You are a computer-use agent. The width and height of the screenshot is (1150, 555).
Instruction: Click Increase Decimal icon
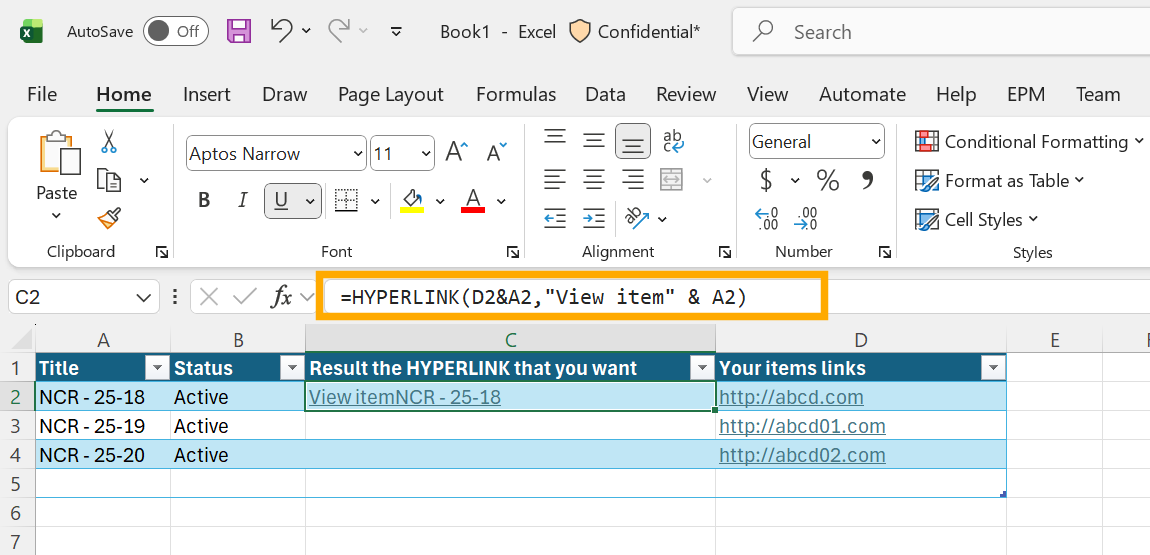[x=766, y=218]
